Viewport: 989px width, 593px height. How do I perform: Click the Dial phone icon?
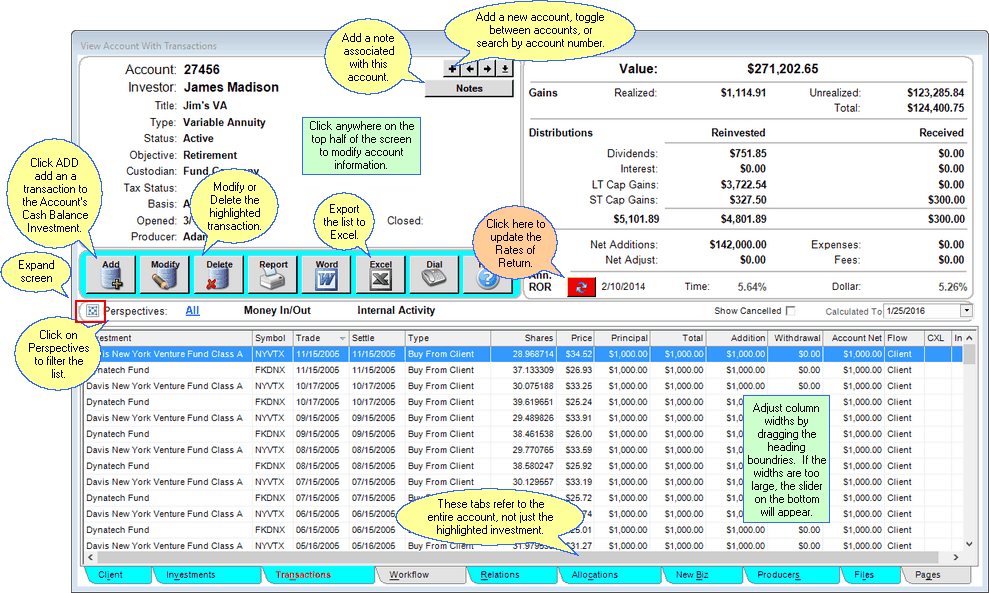point(434,273)
